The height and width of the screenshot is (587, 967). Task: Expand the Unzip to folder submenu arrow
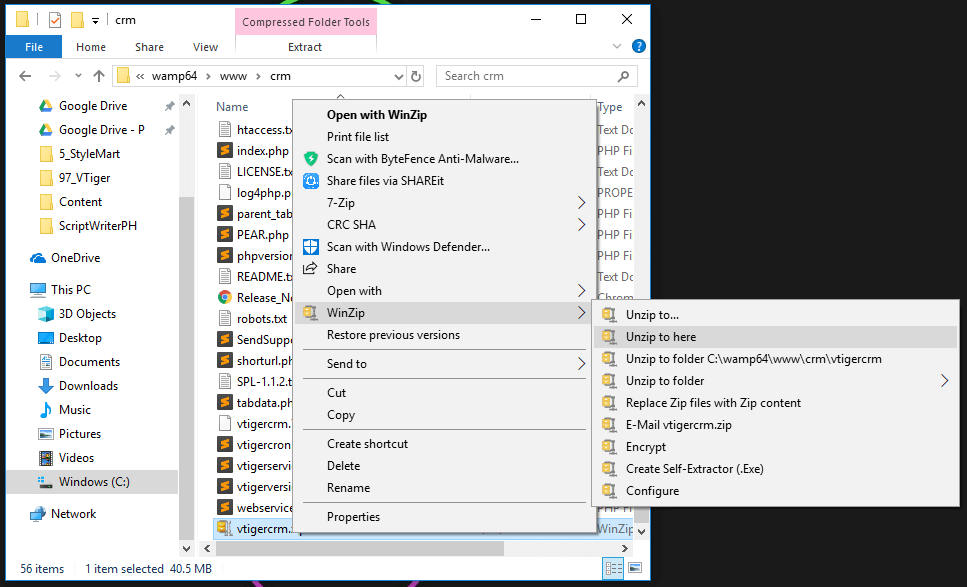click(944, 381)
